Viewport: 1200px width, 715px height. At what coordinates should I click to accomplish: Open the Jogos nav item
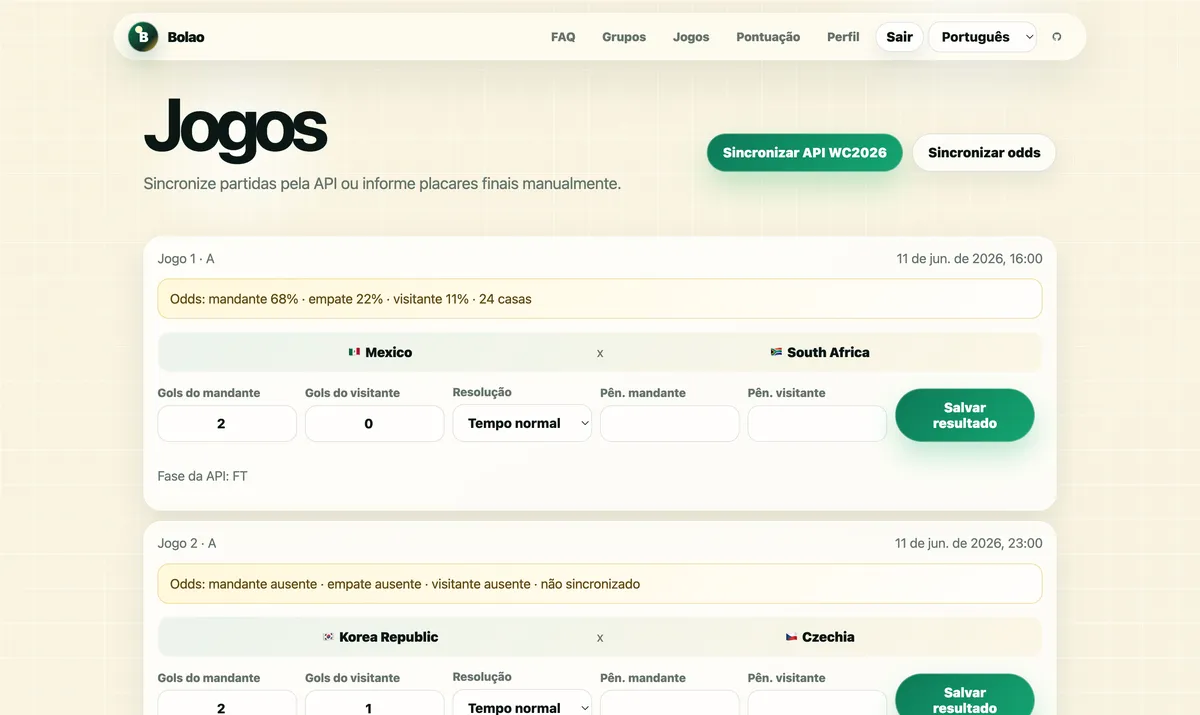pyautogui.click(x=691, y=37)
